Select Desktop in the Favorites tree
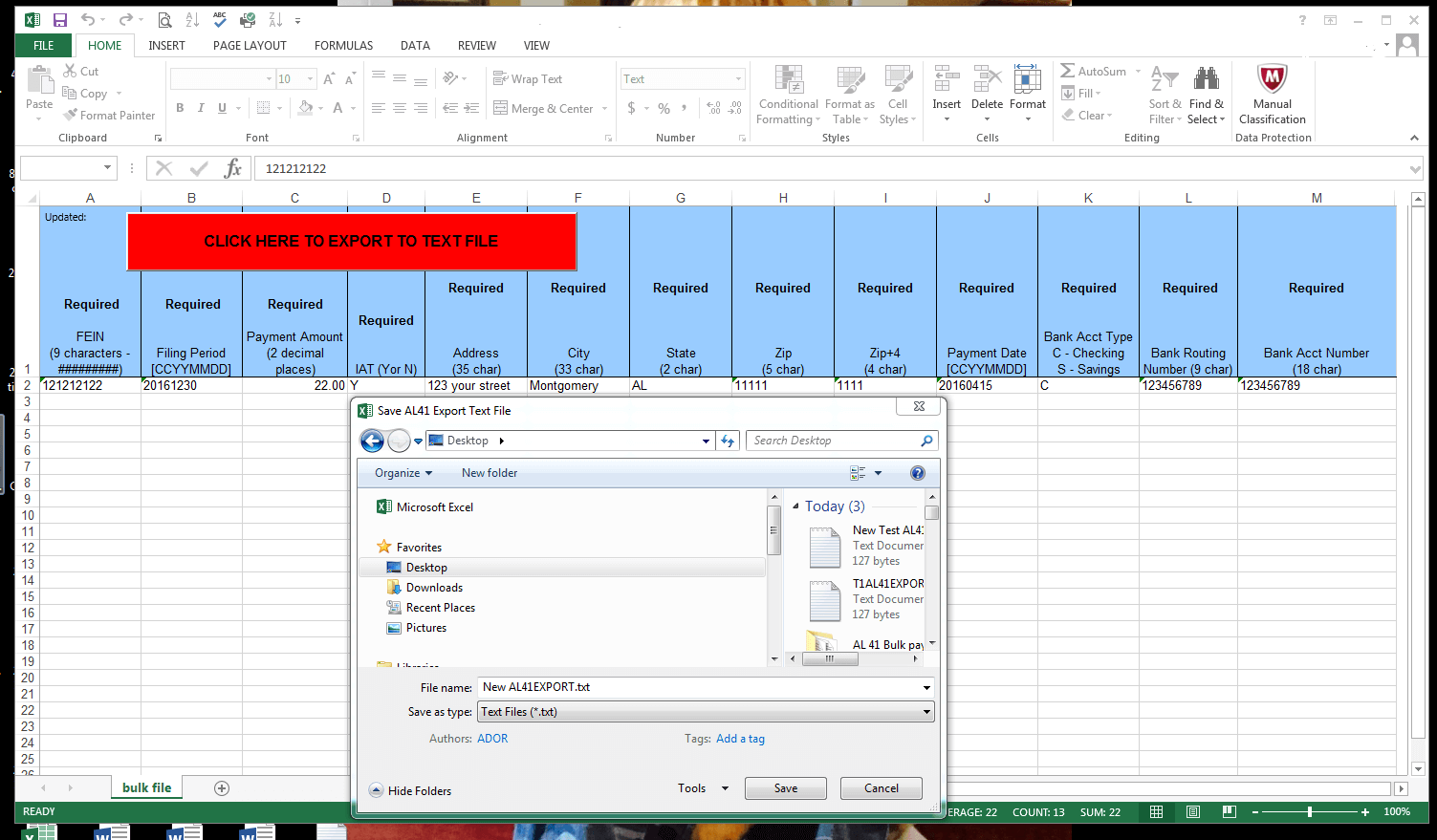This screenshot has height=840, width=1437. (x=425, y=568)
